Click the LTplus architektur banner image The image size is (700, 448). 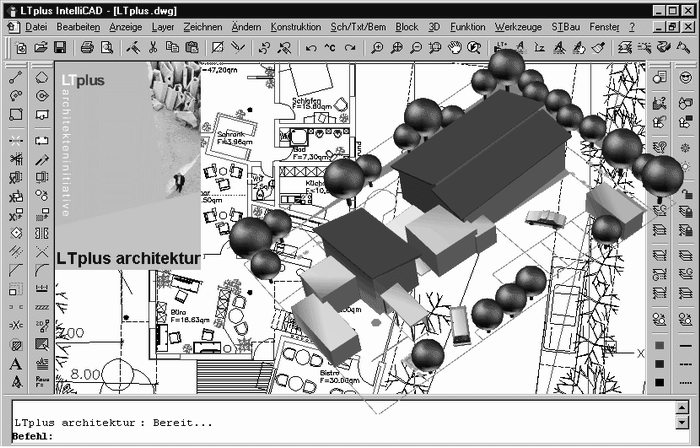pyautogui.click(x=128, y=166)
